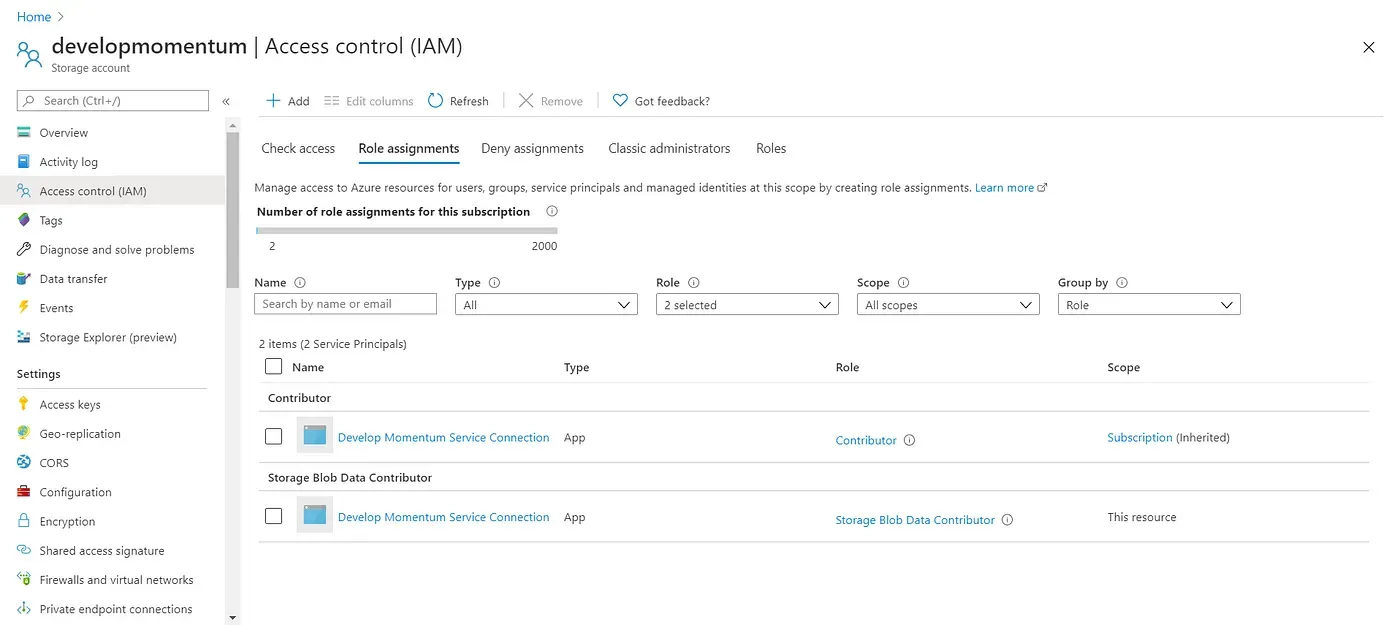Open the Deny assignments tab
Viewport: 1400px width, 625px height.
click(532, 148)
